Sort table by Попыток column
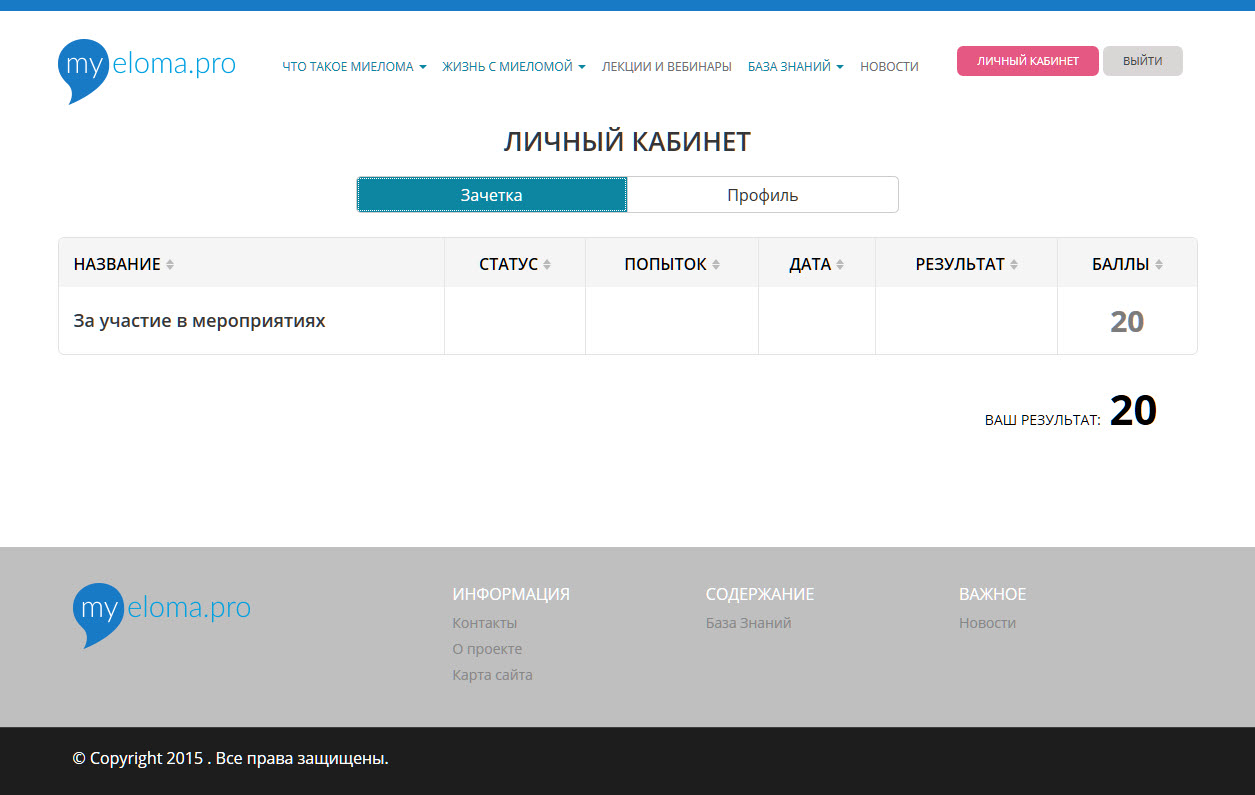Screen dimensions: 1255x795 tap(671, 264)
